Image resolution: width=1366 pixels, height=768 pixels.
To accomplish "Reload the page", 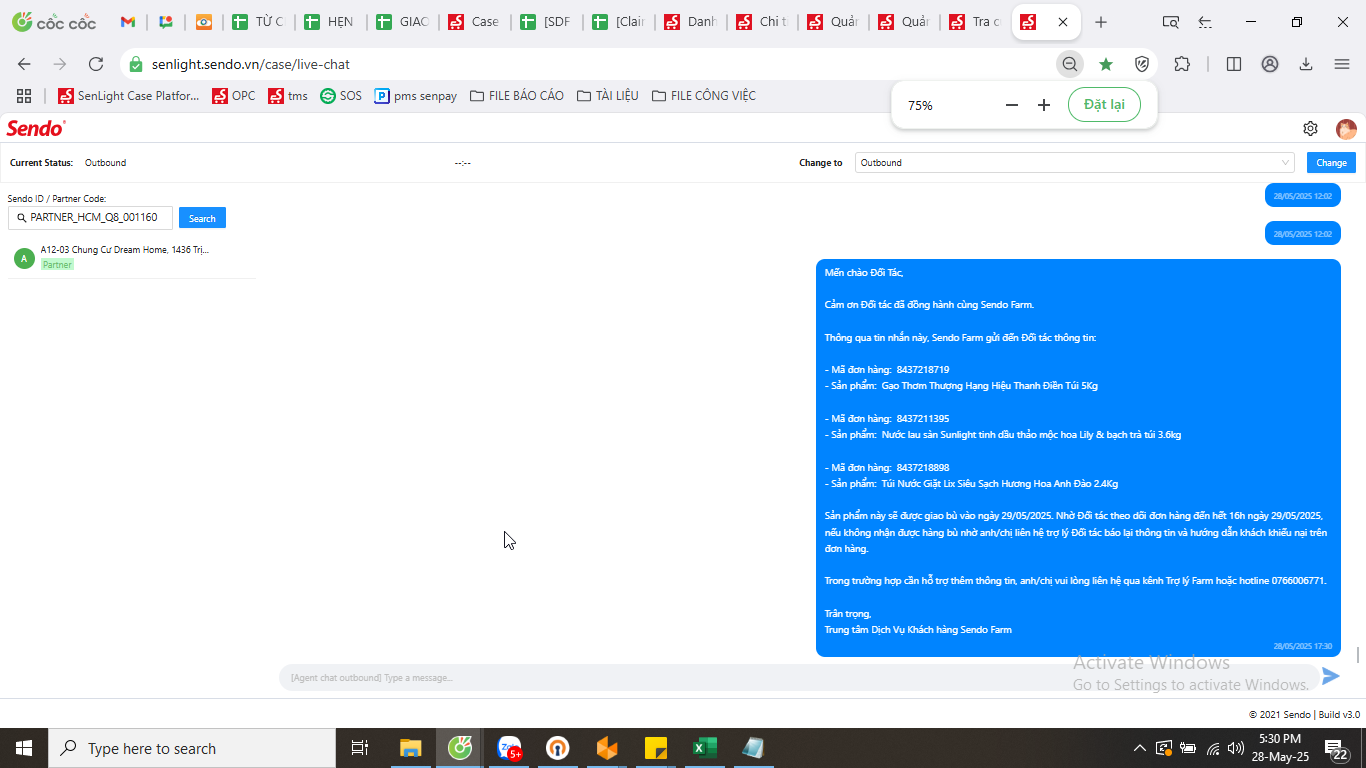I will (x=96, y=64).
